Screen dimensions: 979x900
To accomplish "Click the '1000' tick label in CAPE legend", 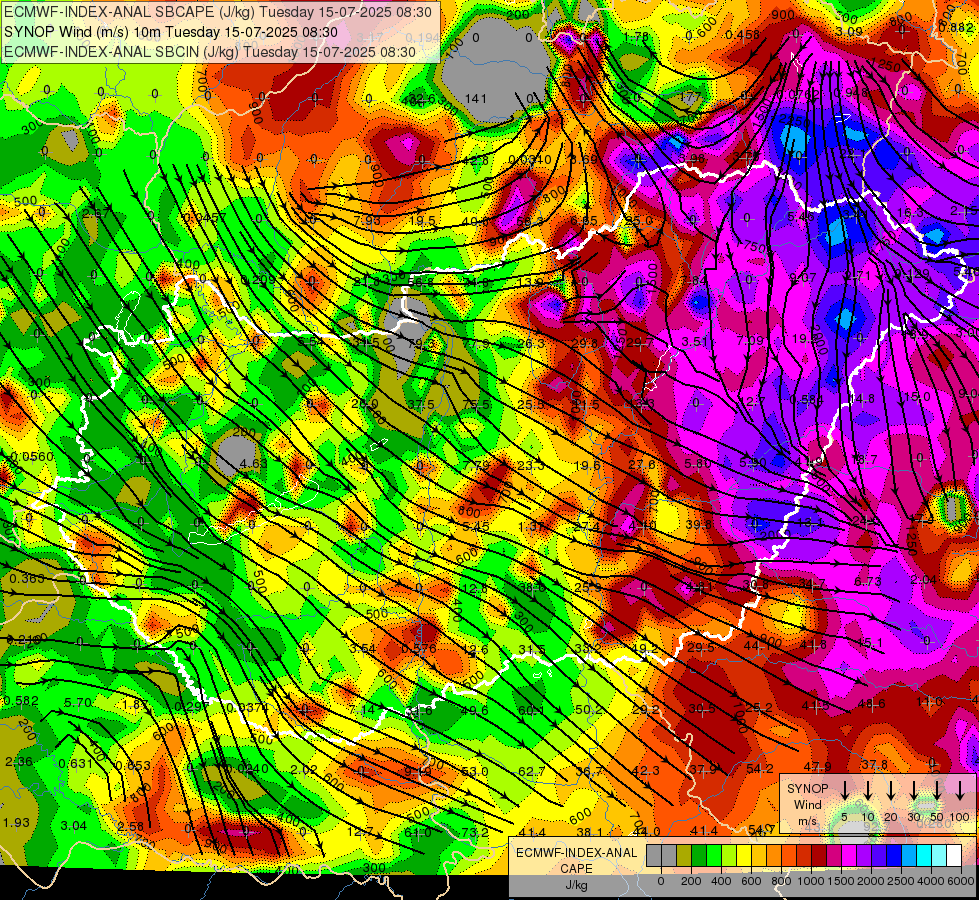I will point(811,881).
